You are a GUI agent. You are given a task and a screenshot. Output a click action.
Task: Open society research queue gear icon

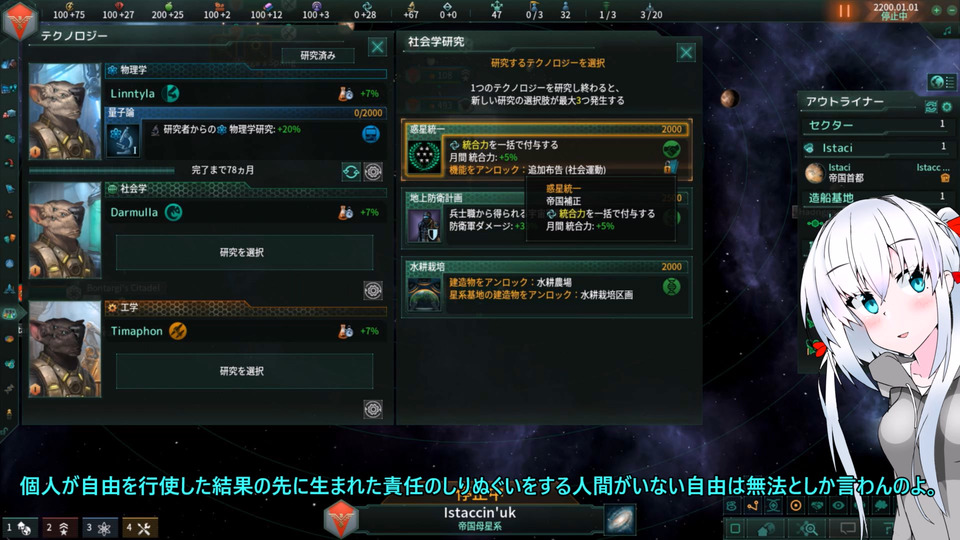(373, 290)
